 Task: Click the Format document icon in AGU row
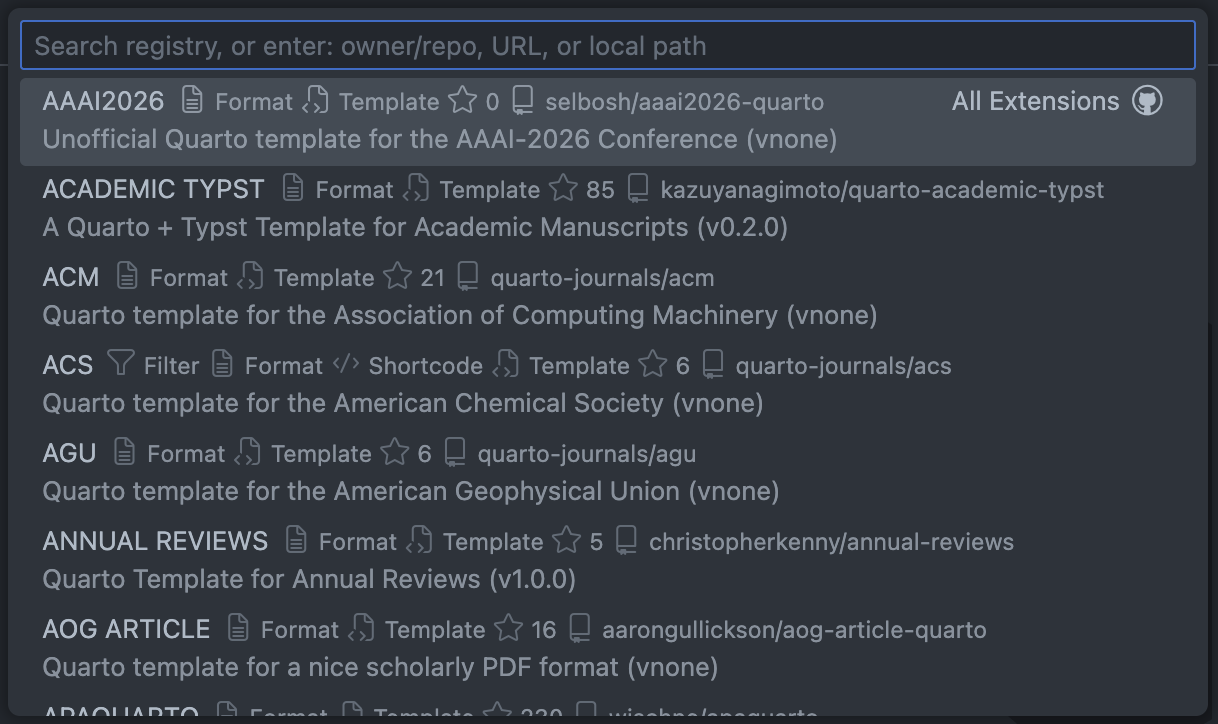(x=124, y=453)
